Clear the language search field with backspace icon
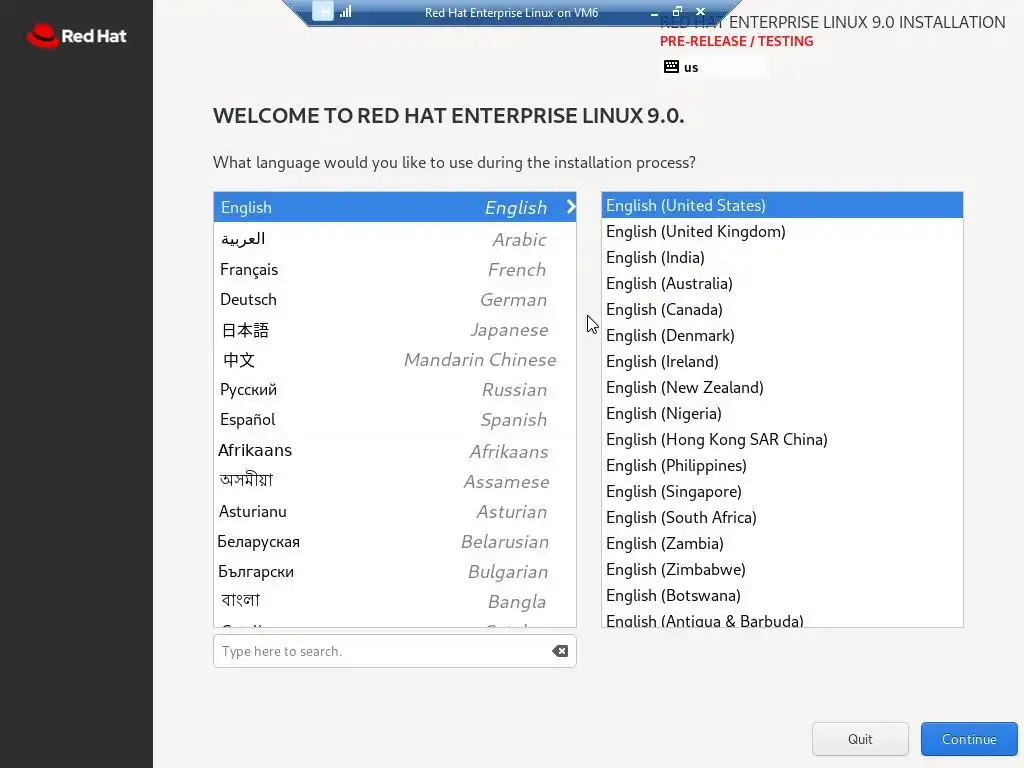The image size is (1024, 768). [560, 651]
